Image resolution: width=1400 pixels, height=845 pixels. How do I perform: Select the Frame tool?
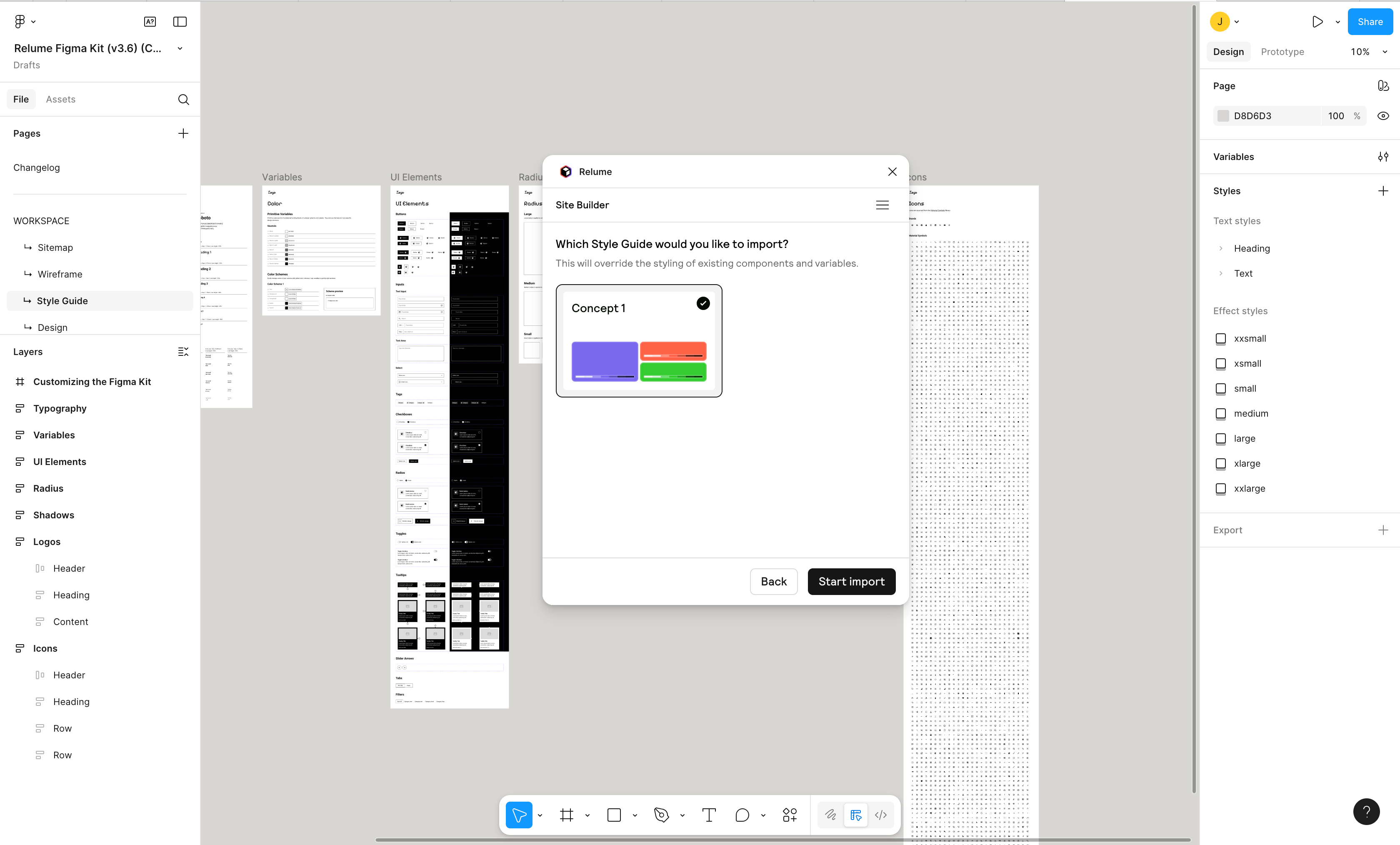click(x=567, y=815)
